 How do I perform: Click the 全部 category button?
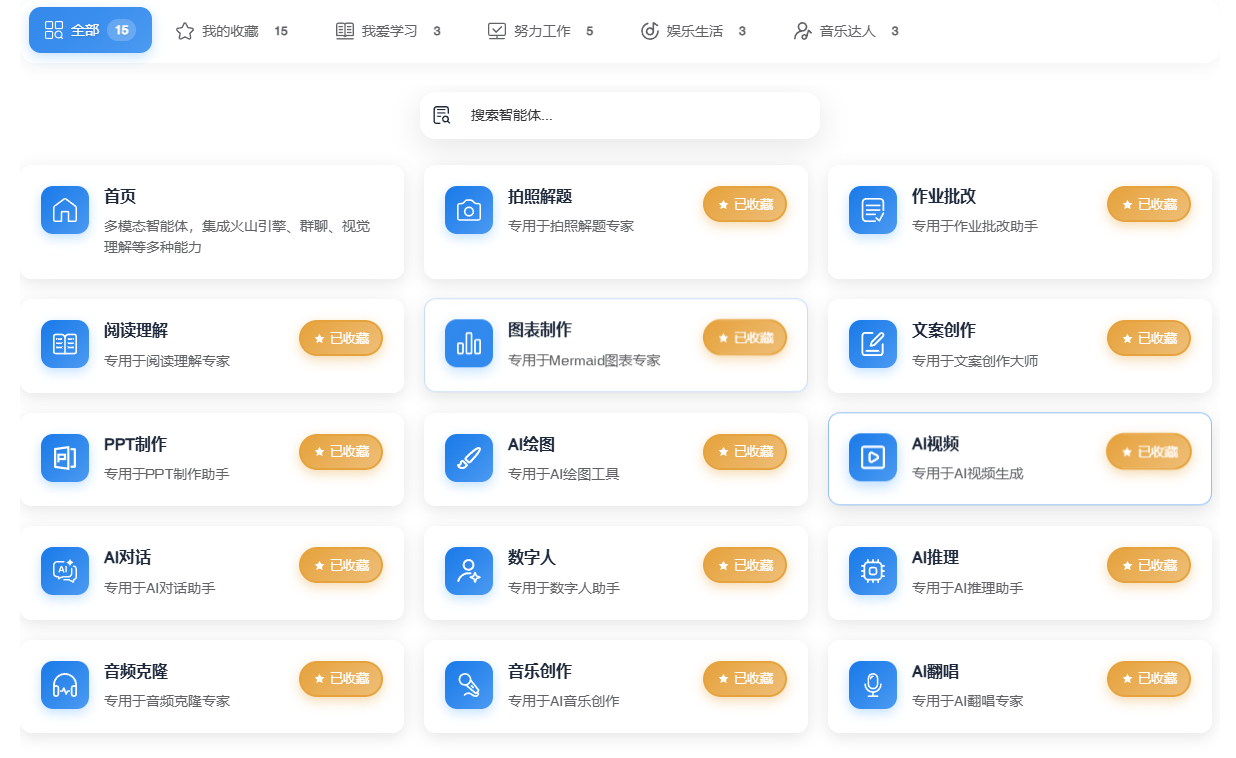pyautogui.click(x=90, y=30)
